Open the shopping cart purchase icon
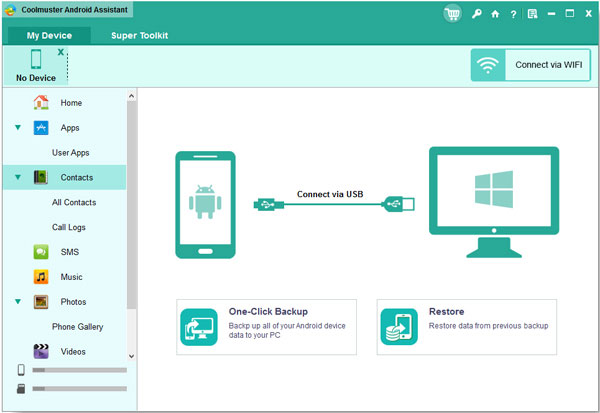 452,14
